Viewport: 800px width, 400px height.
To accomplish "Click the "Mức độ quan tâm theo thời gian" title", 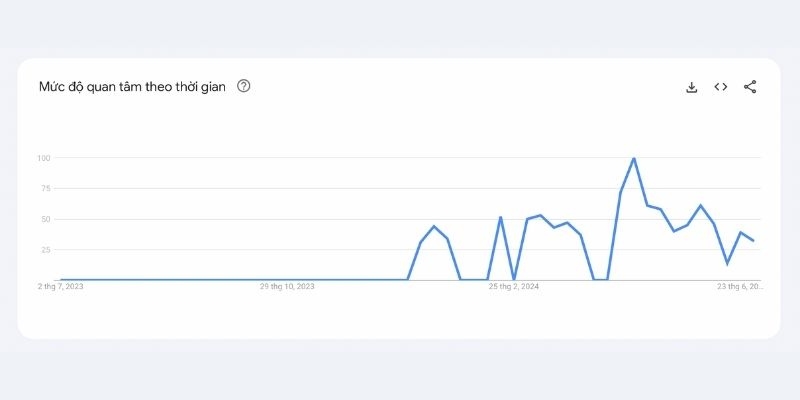I will coord(131,87).
